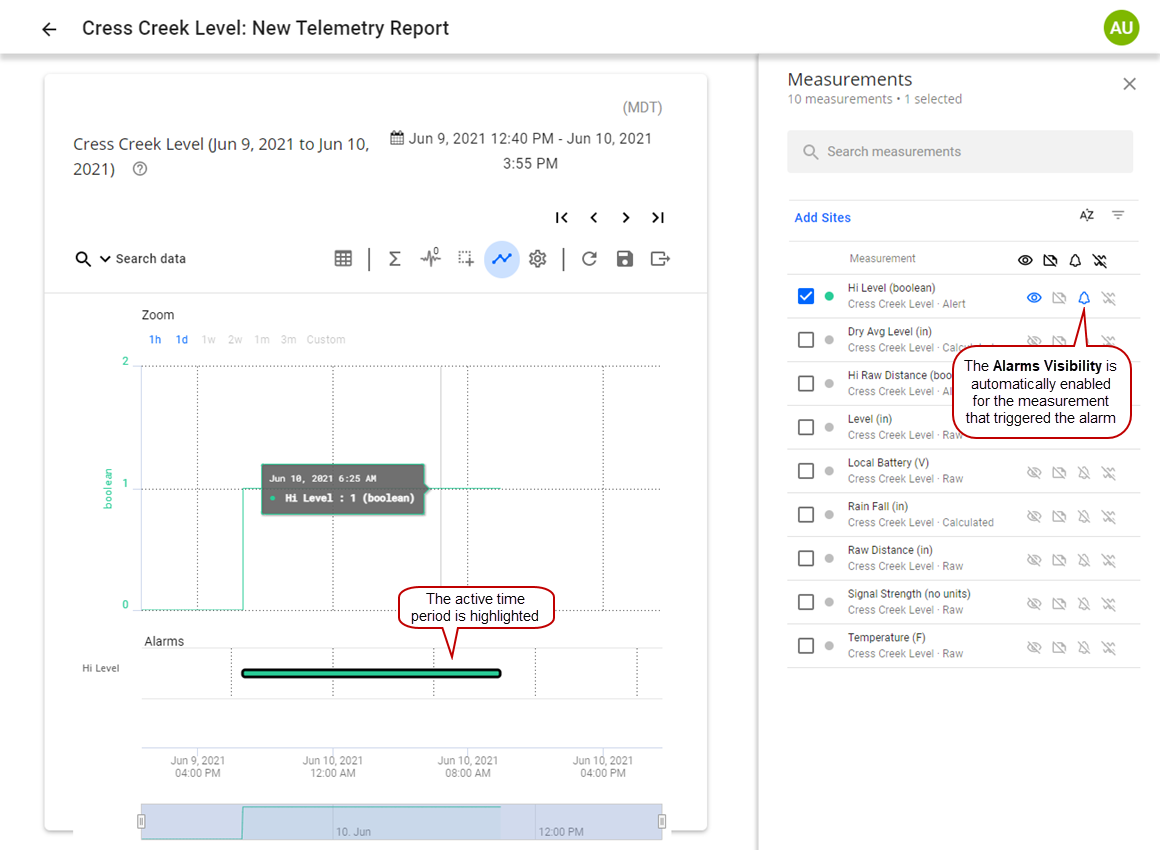This screenshot has width=1160, height=850.
Task: Go back using the header arrow
Action: (x=49, y=29)
